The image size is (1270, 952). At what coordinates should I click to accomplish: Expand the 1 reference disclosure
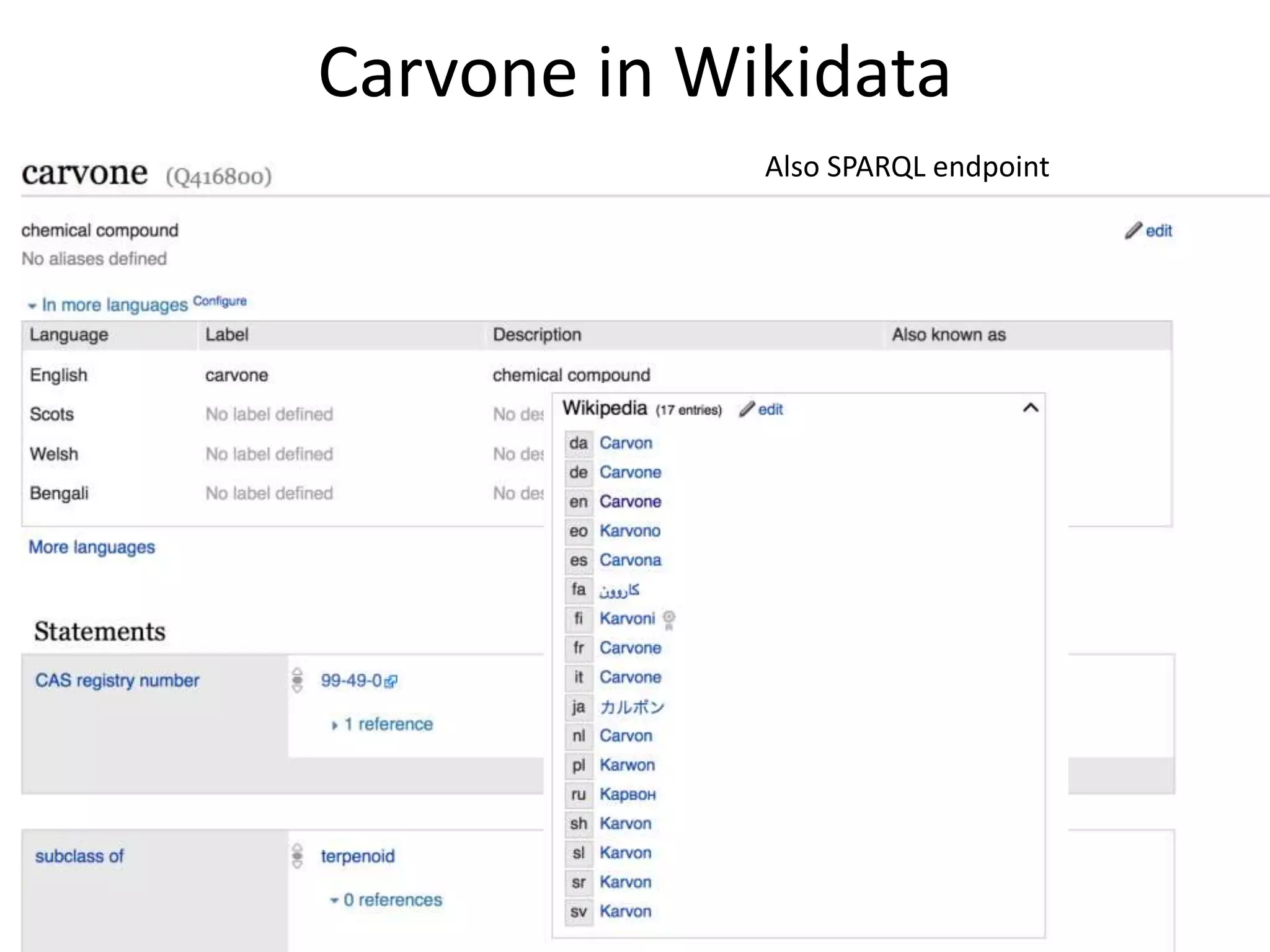click(x=382, y=724)
